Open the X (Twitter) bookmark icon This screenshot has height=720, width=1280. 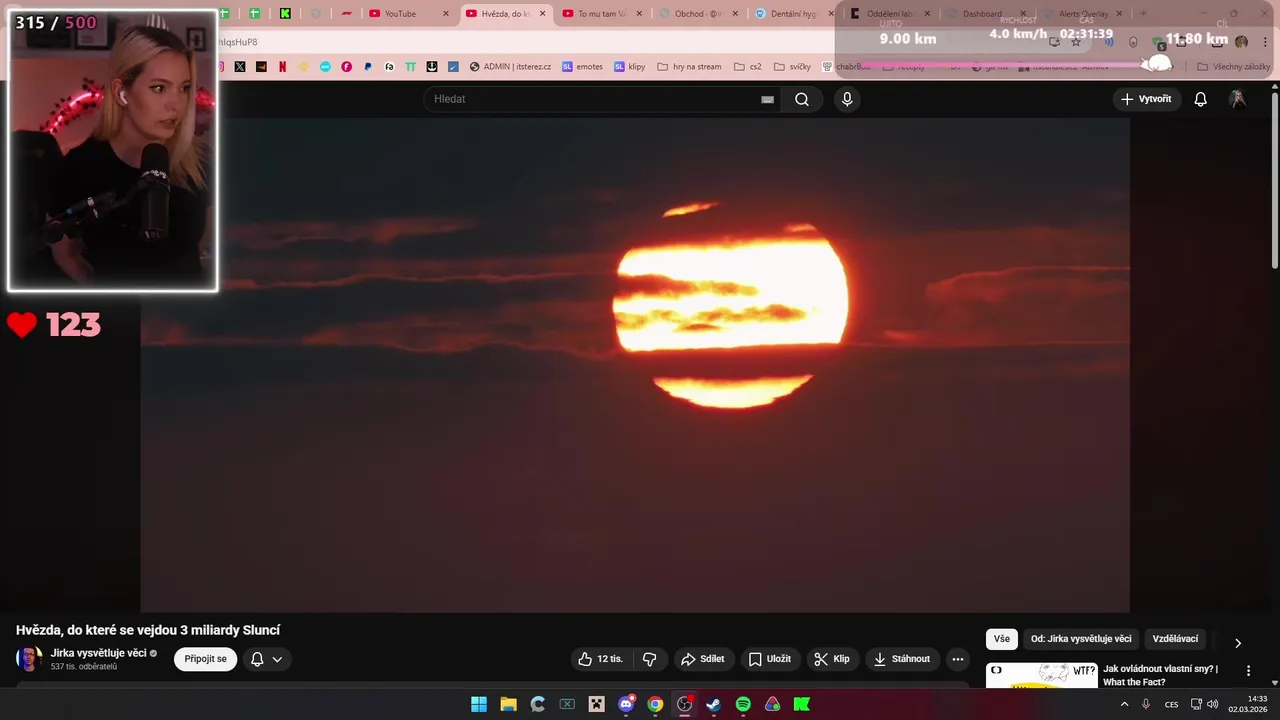(240, 67)
